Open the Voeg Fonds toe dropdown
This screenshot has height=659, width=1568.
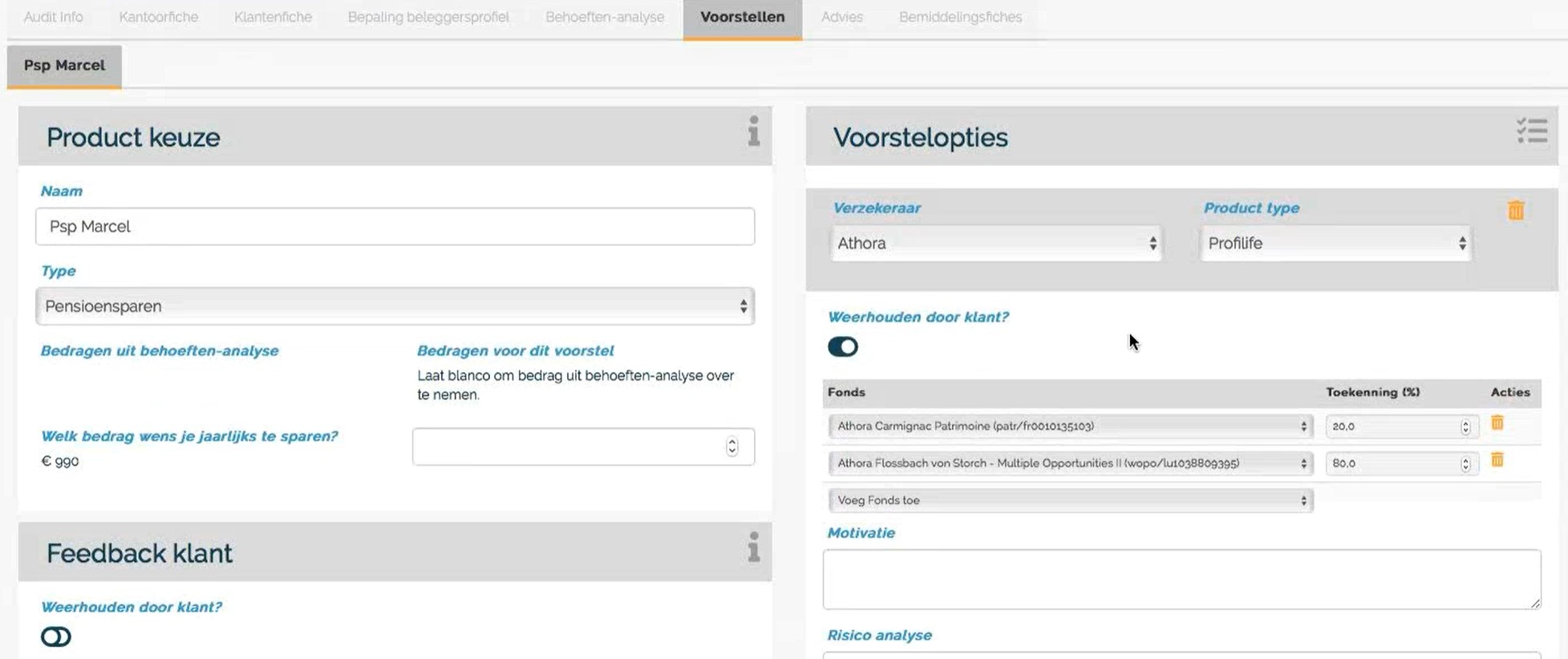coord(1070,500)
